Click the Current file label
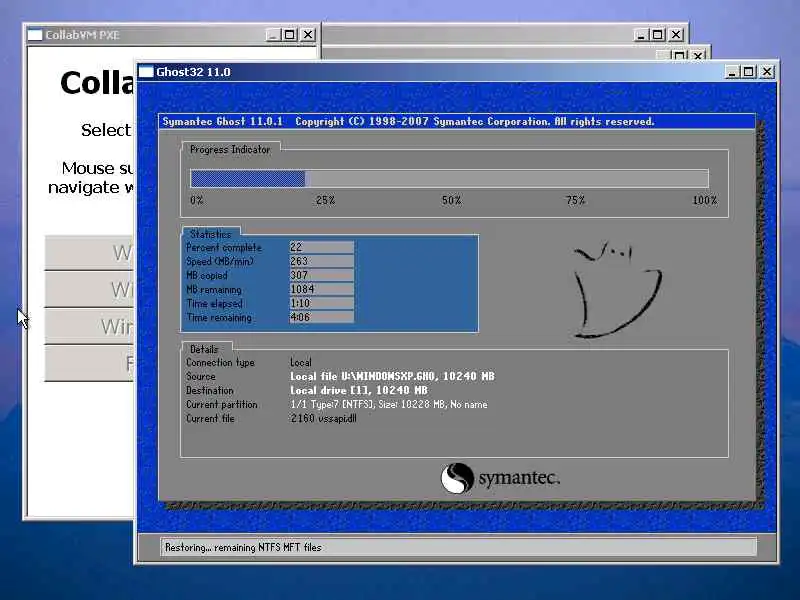Image resolution: width=800 pixels, height=600 pixels. (x=210, y=418)
